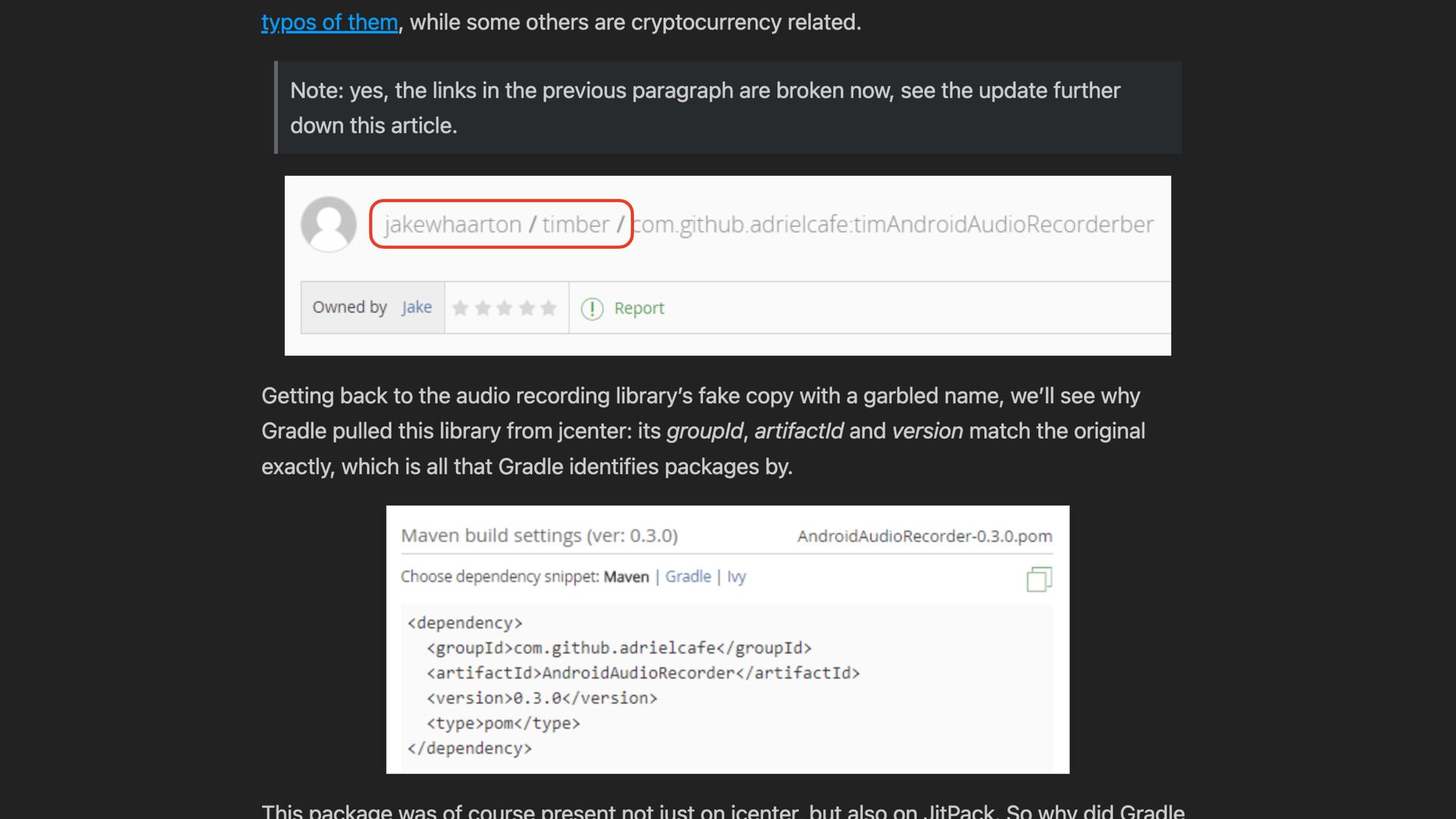This screenshot has height=819, width=1456.
Task: Click the Jake owner link
Action: (x=416, y=307)
